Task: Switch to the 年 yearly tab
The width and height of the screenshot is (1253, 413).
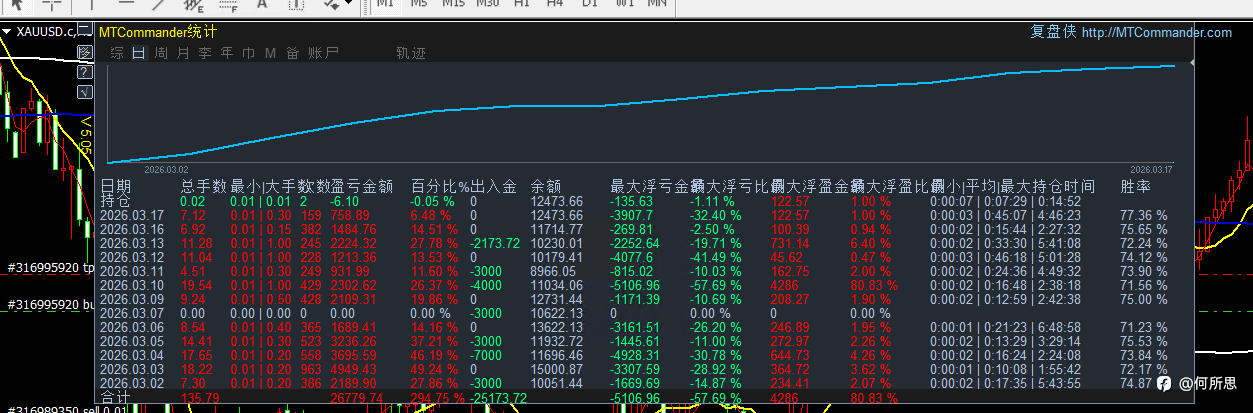Action: 227,53
